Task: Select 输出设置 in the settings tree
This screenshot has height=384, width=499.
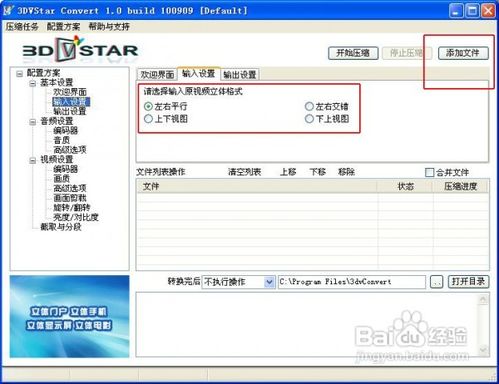Action: pyautogui.click(x=70, y=111)
